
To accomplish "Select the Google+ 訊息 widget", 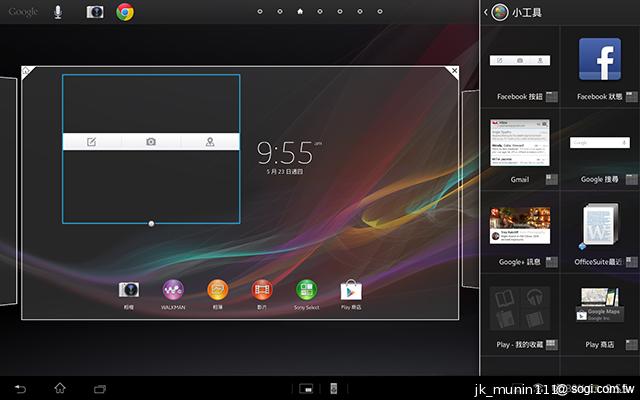I will tap(520, 225).
